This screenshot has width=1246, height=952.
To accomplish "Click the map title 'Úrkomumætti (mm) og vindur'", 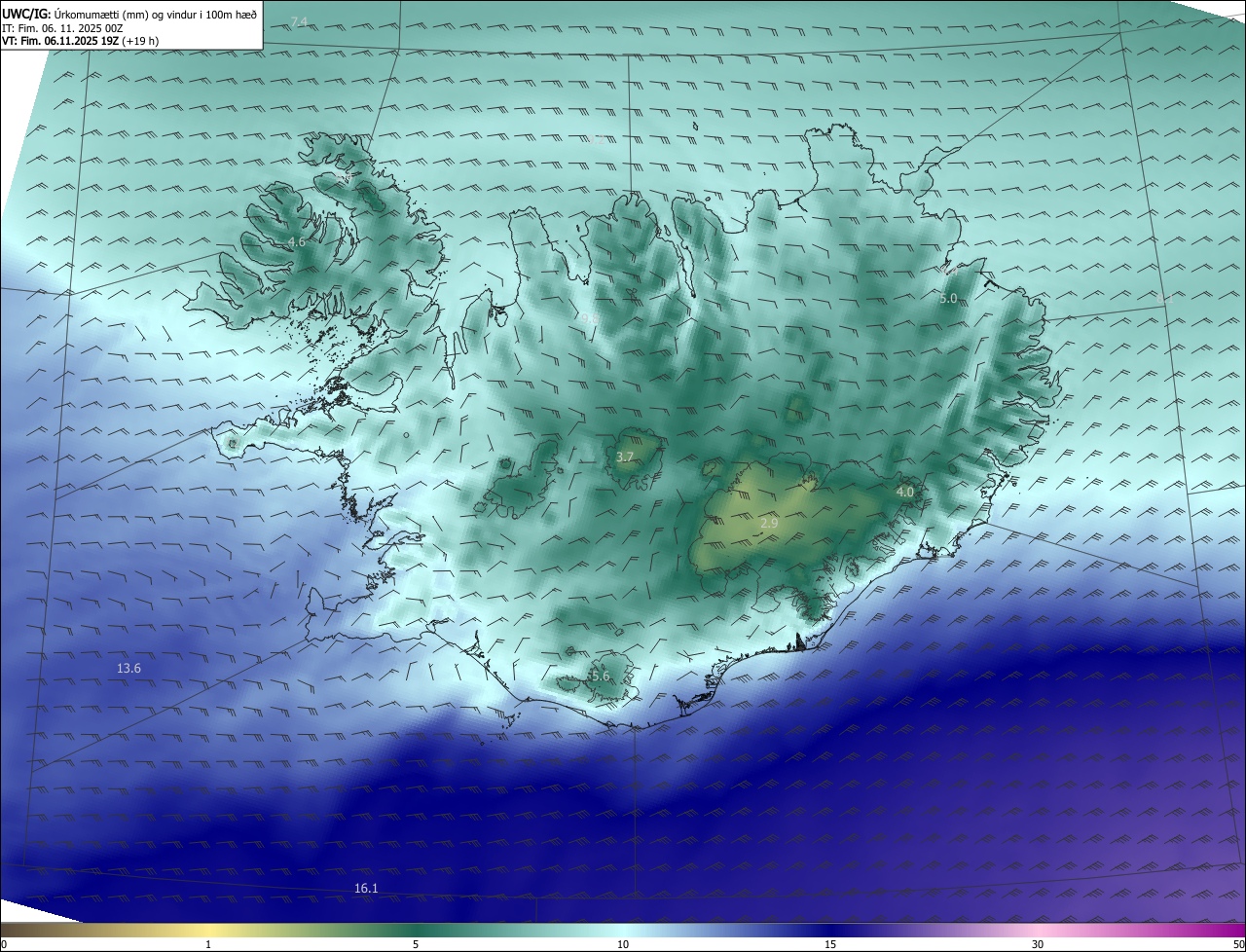I will (x=156, y=14).
